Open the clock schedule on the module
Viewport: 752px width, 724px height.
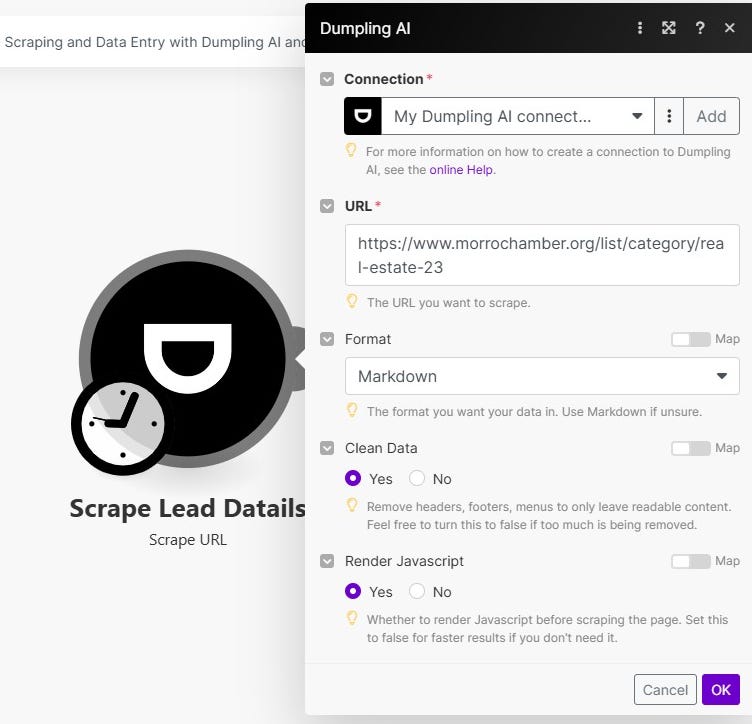click(x=123, y=423)
